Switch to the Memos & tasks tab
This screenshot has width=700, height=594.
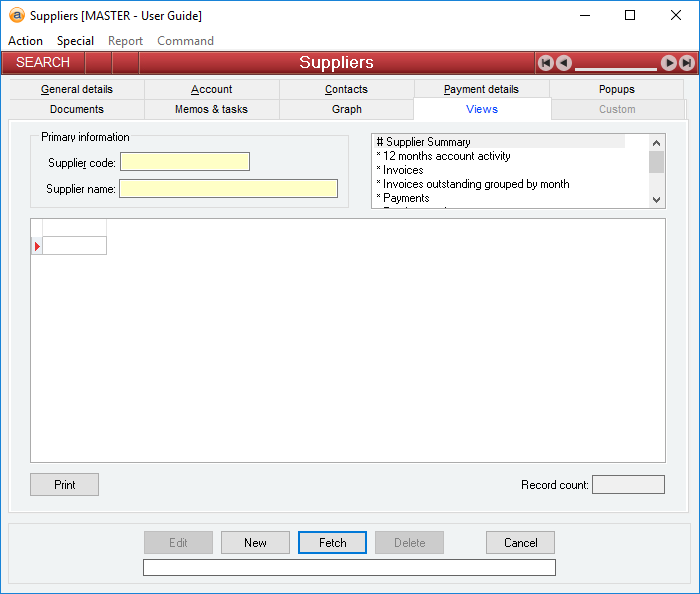211,109
